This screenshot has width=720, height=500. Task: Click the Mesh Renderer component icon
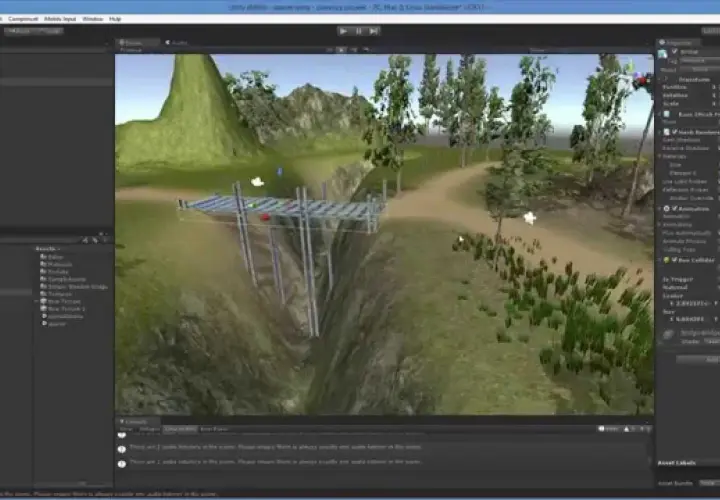[667, 132]
